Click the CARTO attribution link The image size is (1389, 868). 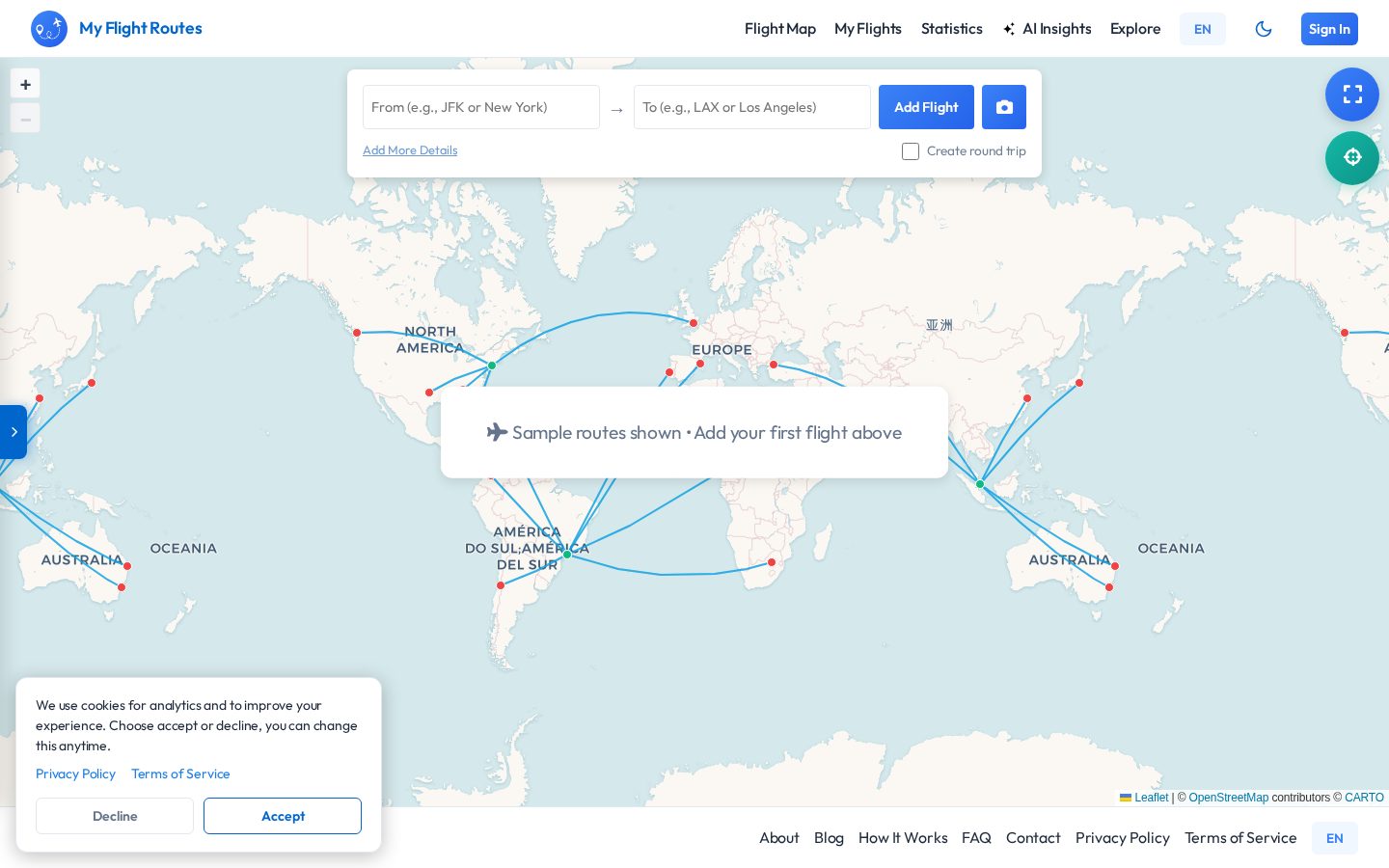click(x=1364, y=798)
